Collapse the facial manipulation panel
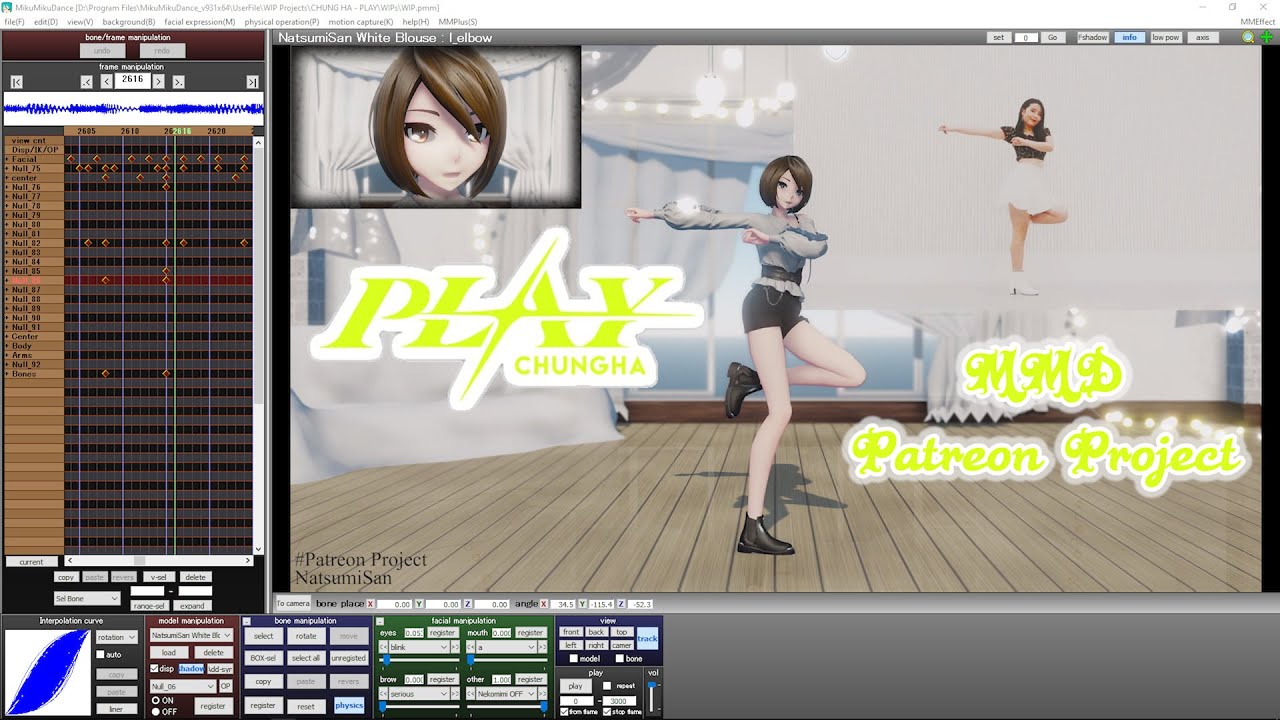 click(380, 621)
